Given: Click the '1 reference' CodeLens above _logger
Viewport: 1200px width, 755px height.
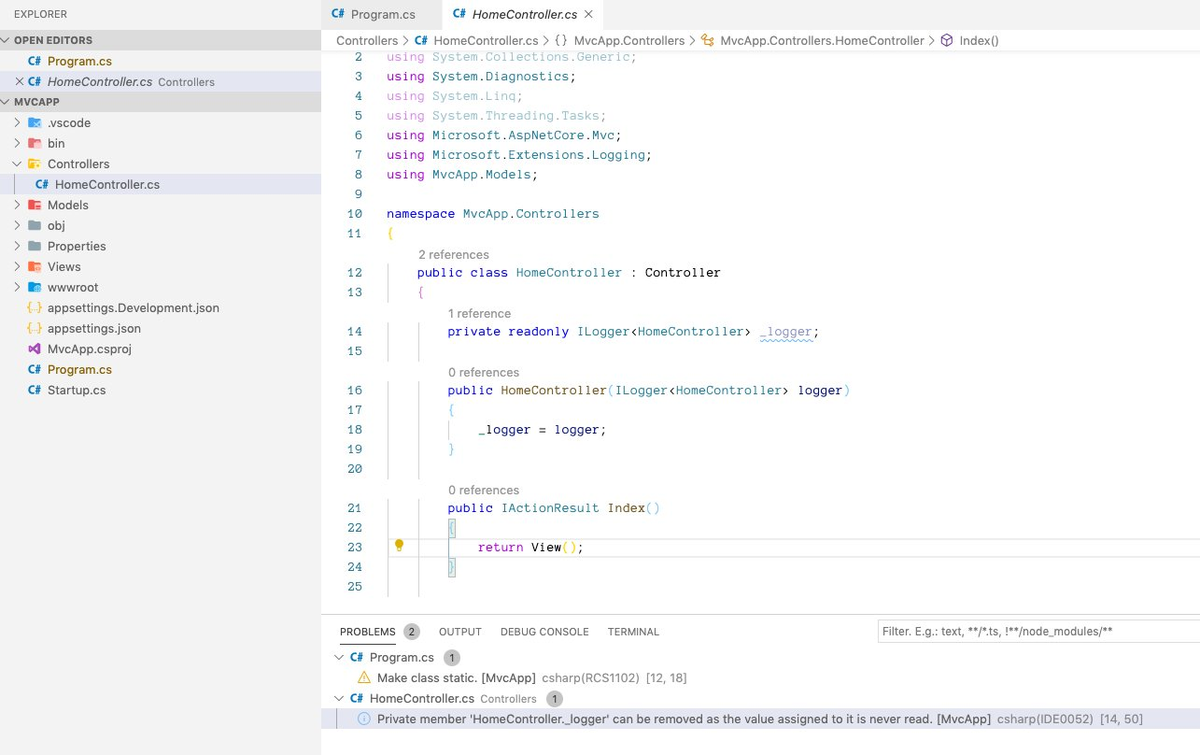Looking at the screenshot, I should pyautogui.click(x=479, y=314).
